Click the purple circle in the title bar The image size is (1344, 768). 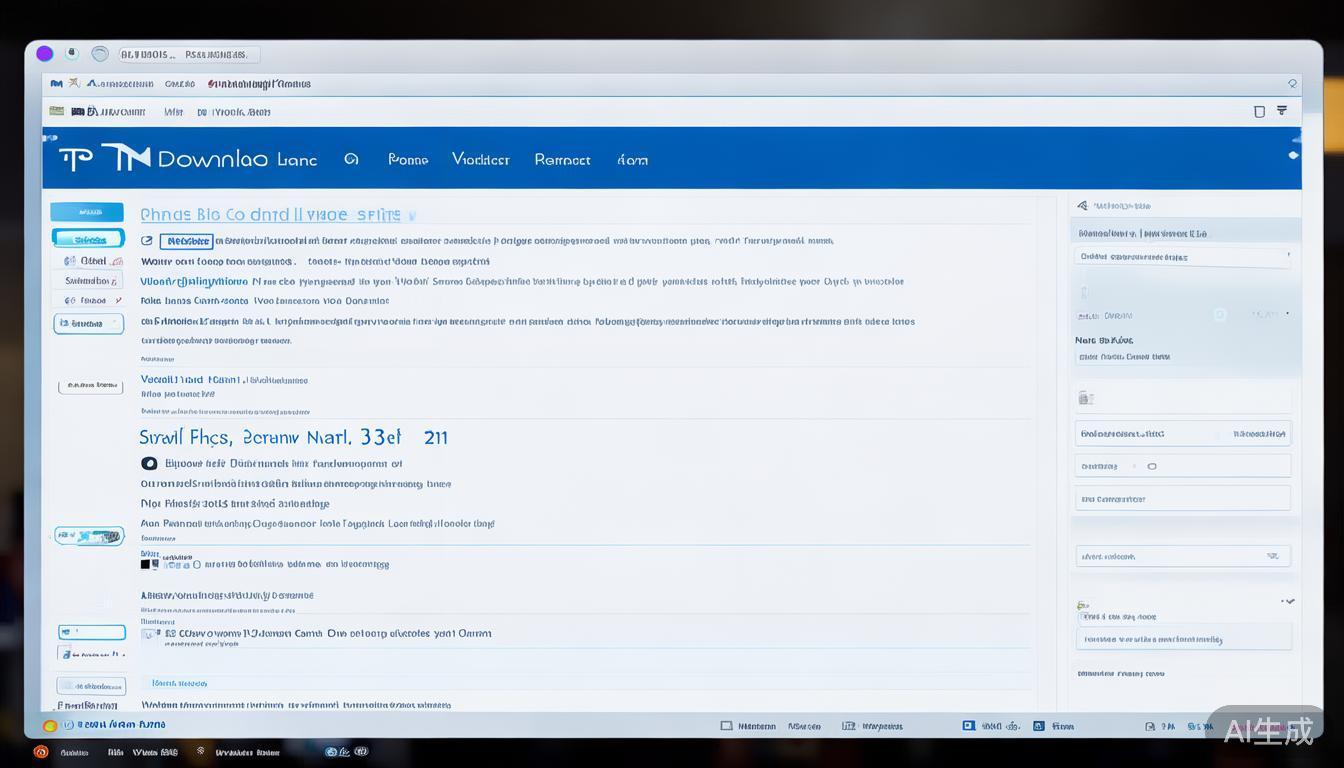[x=44, y=54]
